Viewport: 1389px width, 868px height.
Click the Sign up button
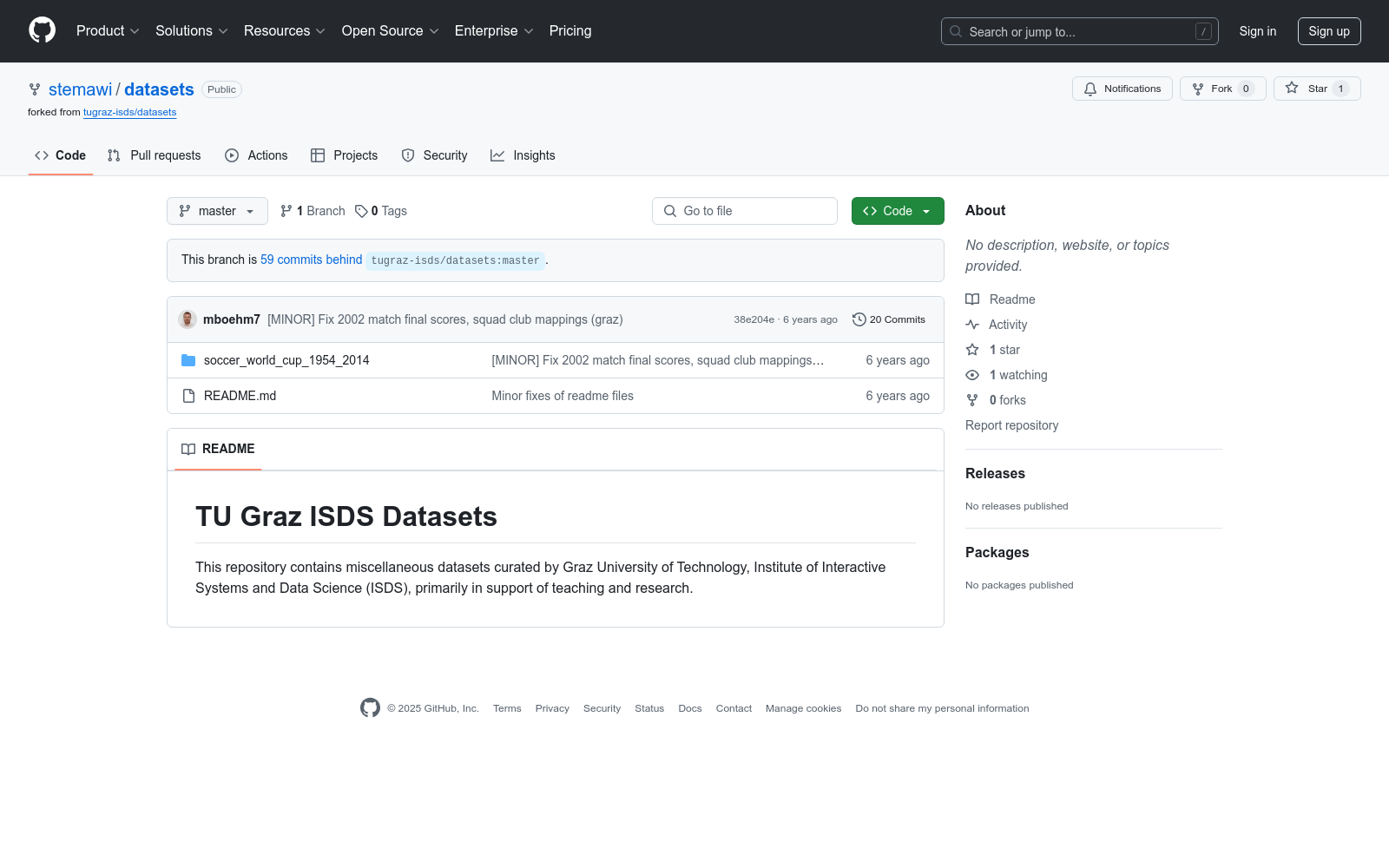pyautogui.click(x=1329, y=31)
